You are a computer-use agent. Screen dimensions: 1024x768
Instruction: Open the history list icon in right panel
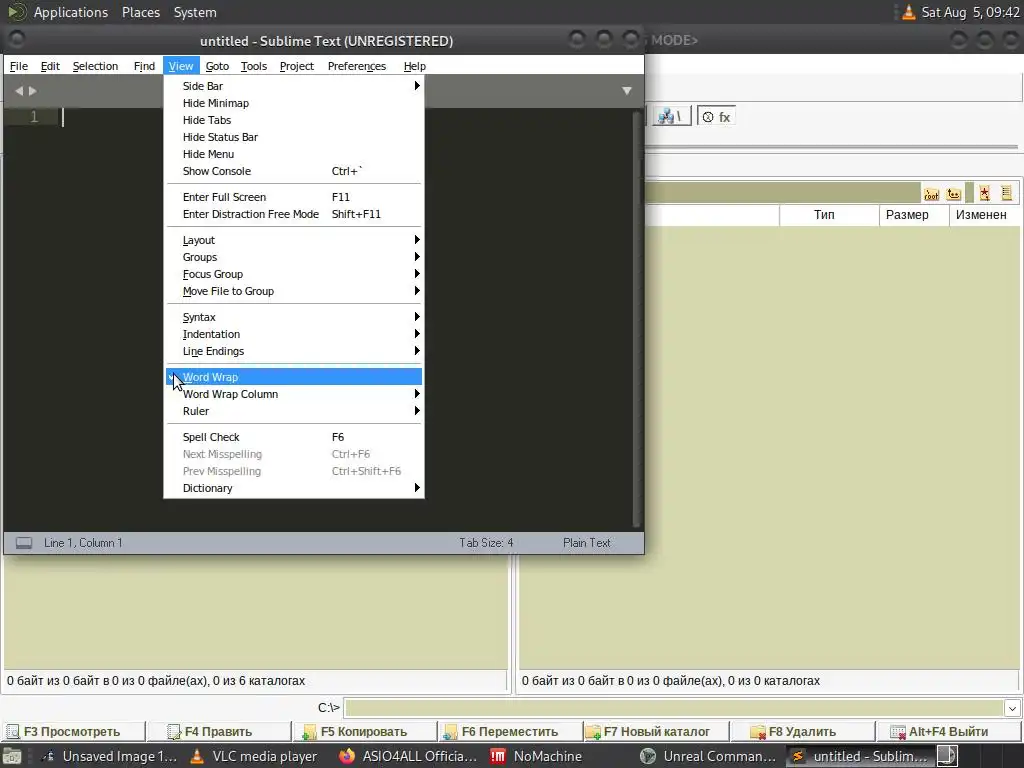pos(1006,193)
